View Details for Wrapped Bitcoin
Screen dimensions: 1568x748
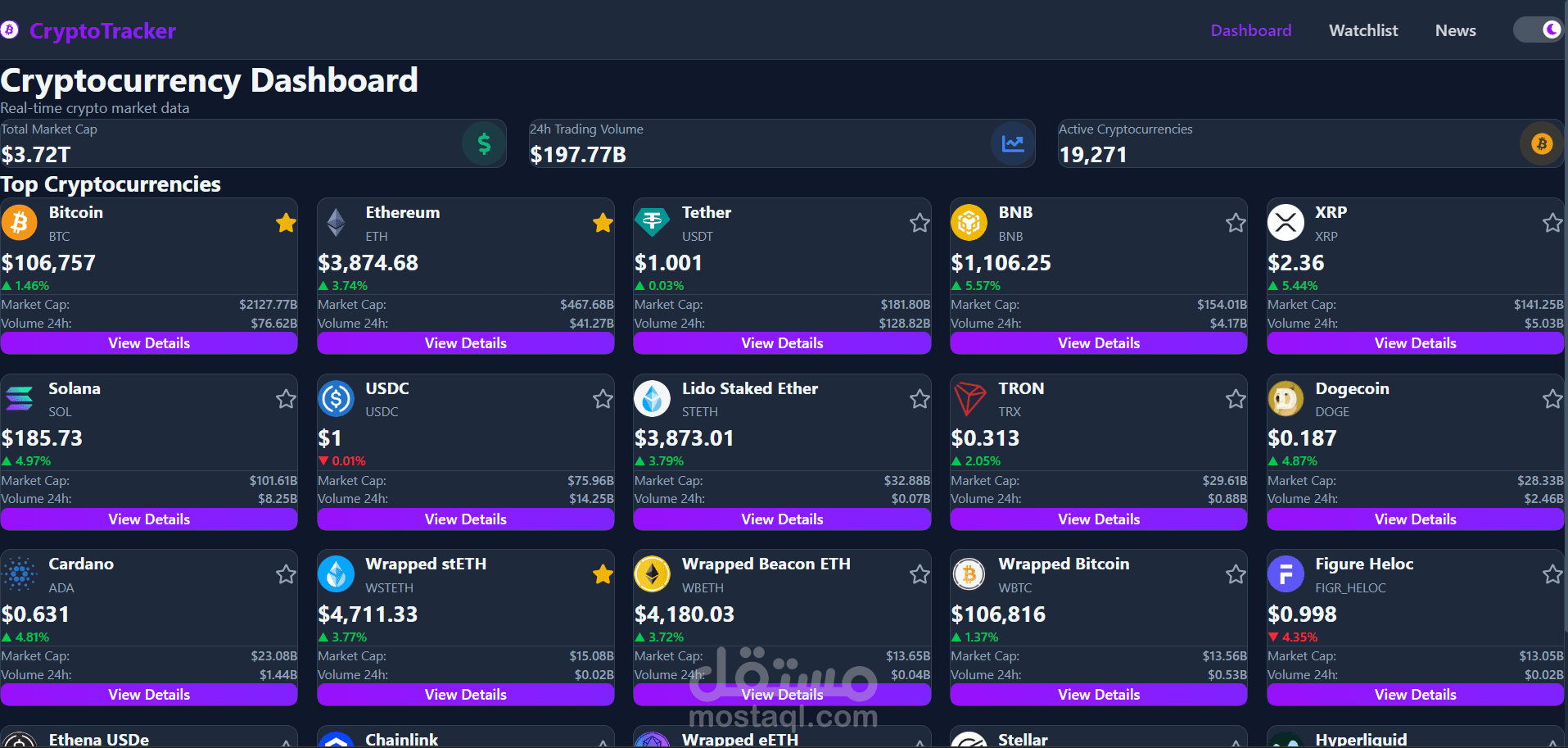point(1099,695)
